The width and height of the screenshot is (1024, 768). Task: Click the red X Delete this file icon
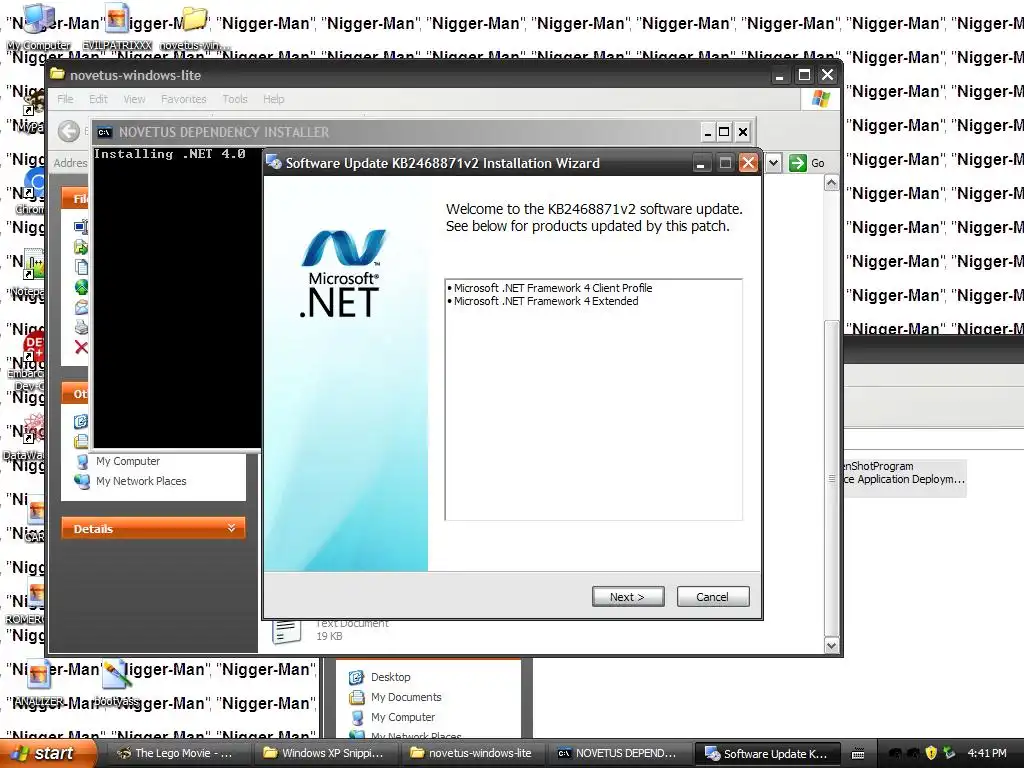click(x=81, y=347)
